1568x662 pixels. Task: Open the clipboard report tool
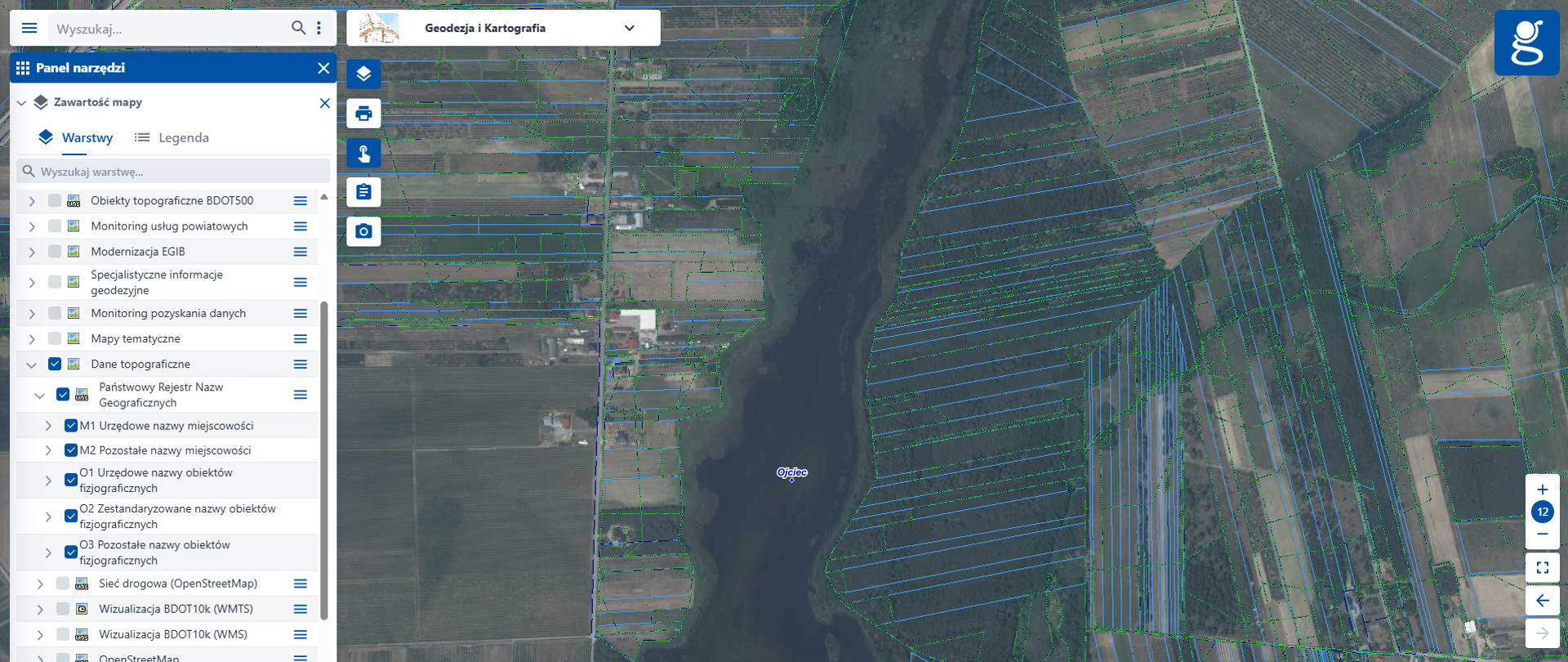pos(363,192)
